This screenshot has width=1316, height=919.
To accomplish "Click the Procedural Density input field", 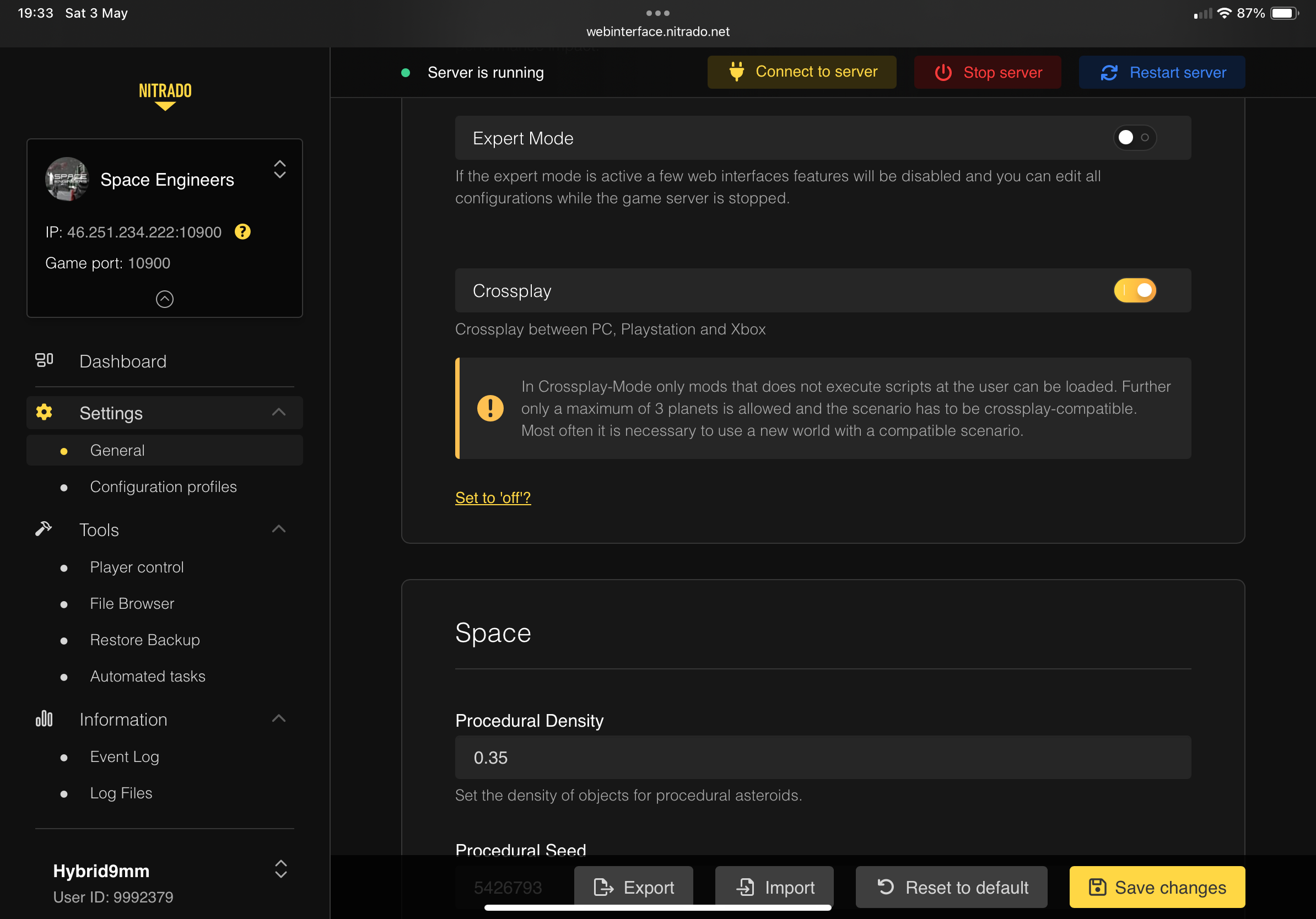I will (822, 757).
